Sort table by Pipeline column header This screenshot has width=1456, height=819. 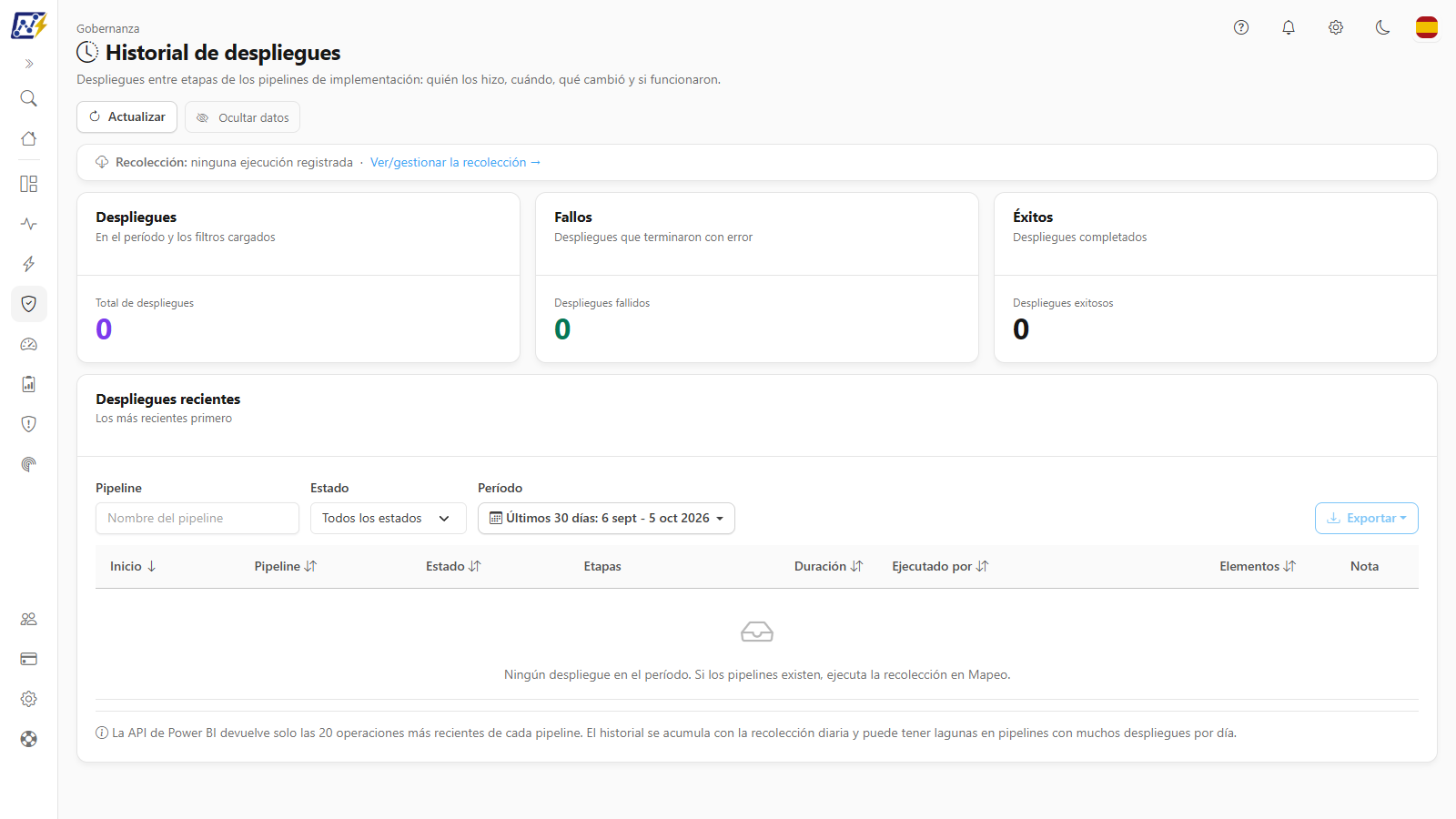click(x=286, y=566)
